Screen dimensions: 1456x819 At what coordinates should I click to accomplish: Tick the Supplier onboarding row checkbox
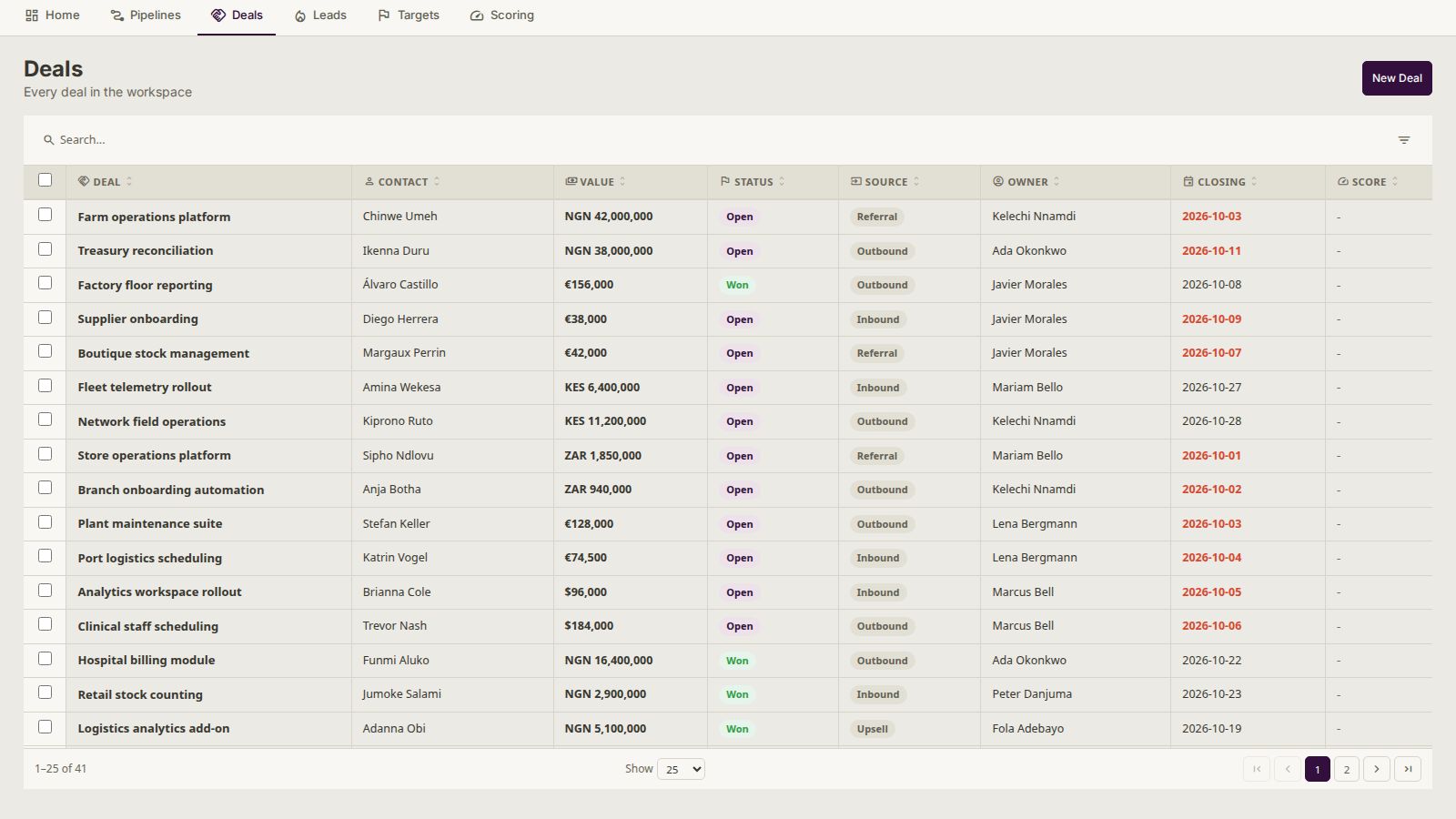pos(45,318)
